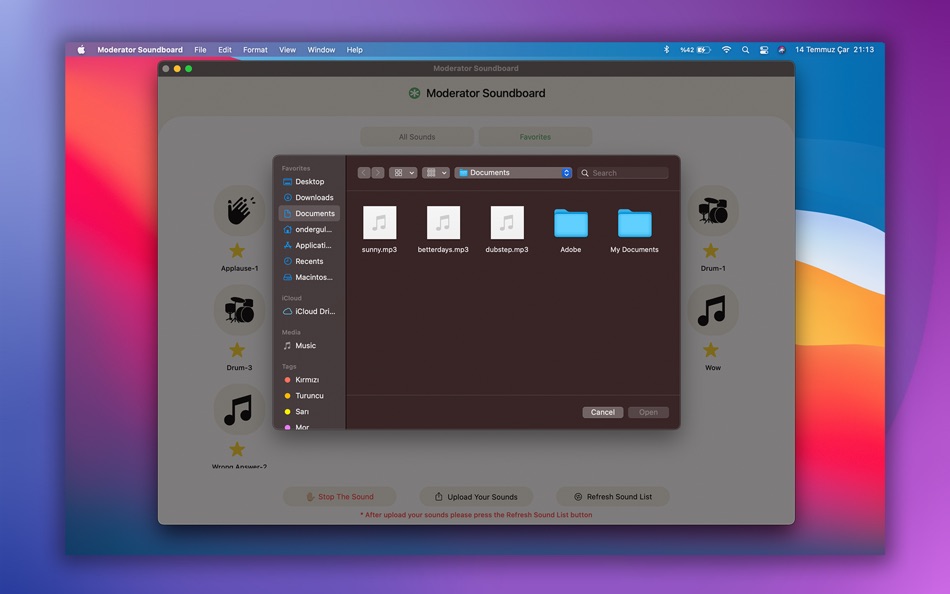Open the group-by options dropdown
The height and width of the screenshot is (594, 950).
[436, 173]
